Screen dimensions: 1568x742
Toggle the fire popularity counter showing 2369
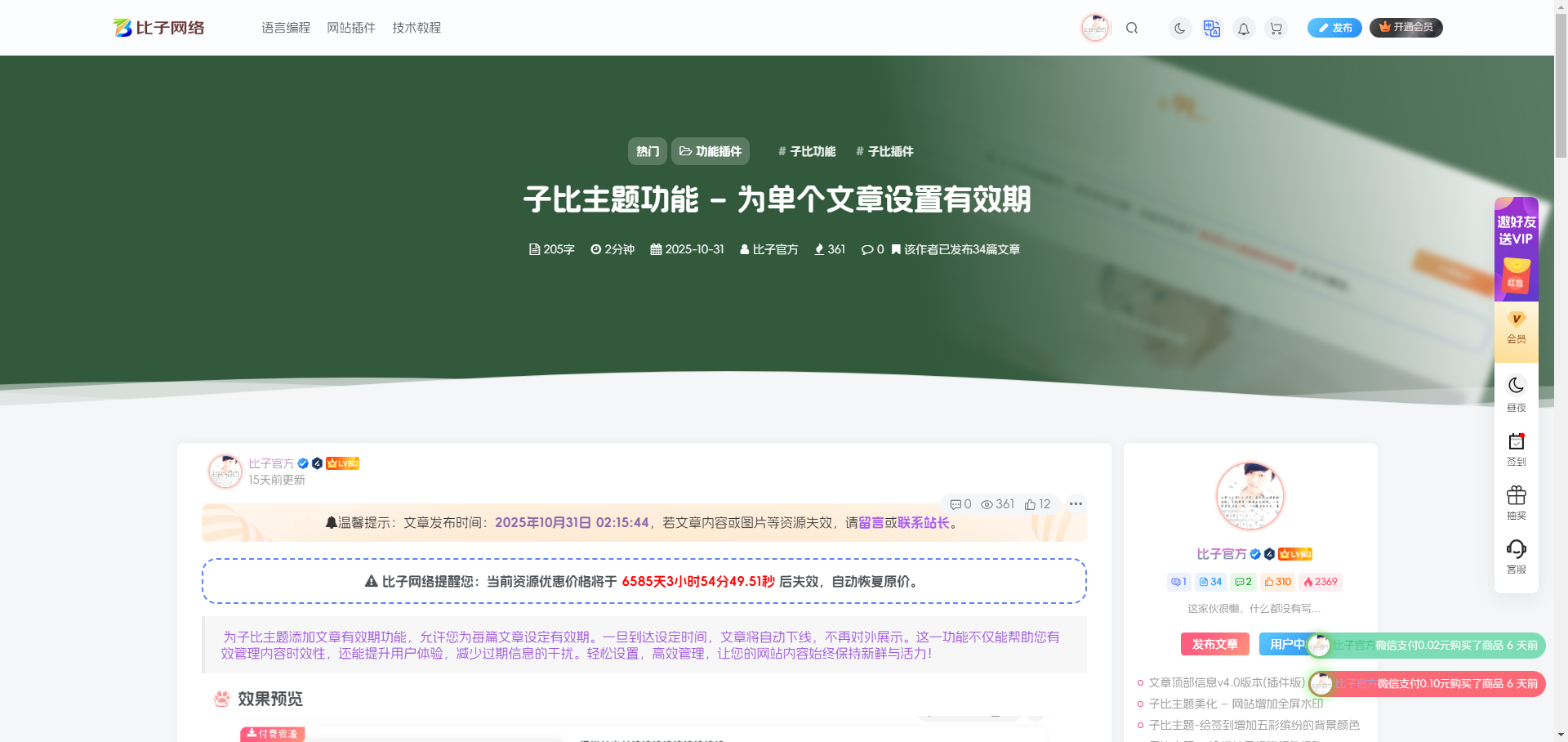[1320, 582]
